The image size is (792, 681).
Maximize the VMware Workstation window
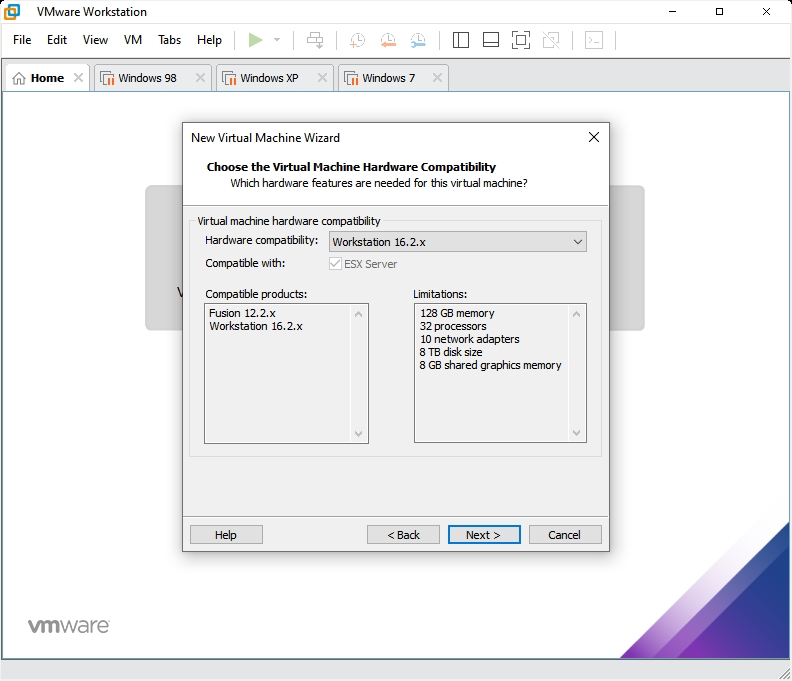click(x=719, y=12)
